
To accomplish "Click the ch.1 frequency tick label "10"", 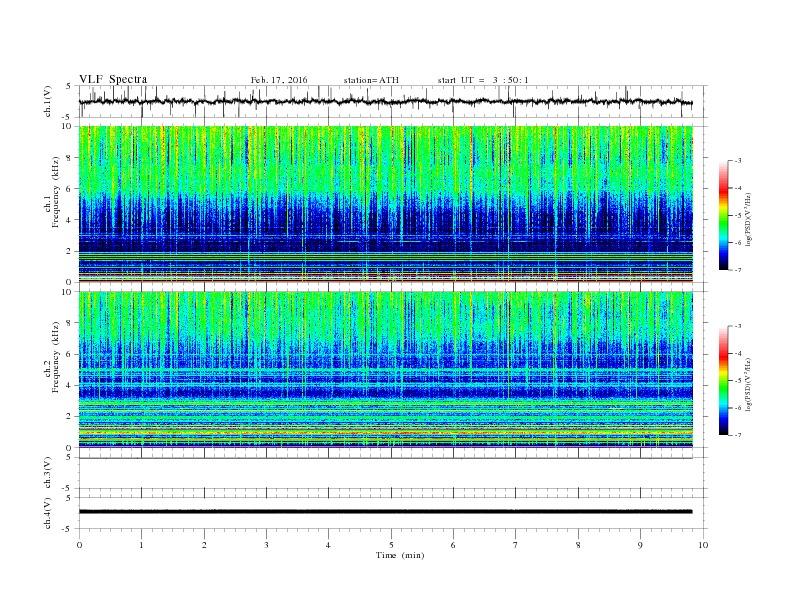I will pos(68,126).
